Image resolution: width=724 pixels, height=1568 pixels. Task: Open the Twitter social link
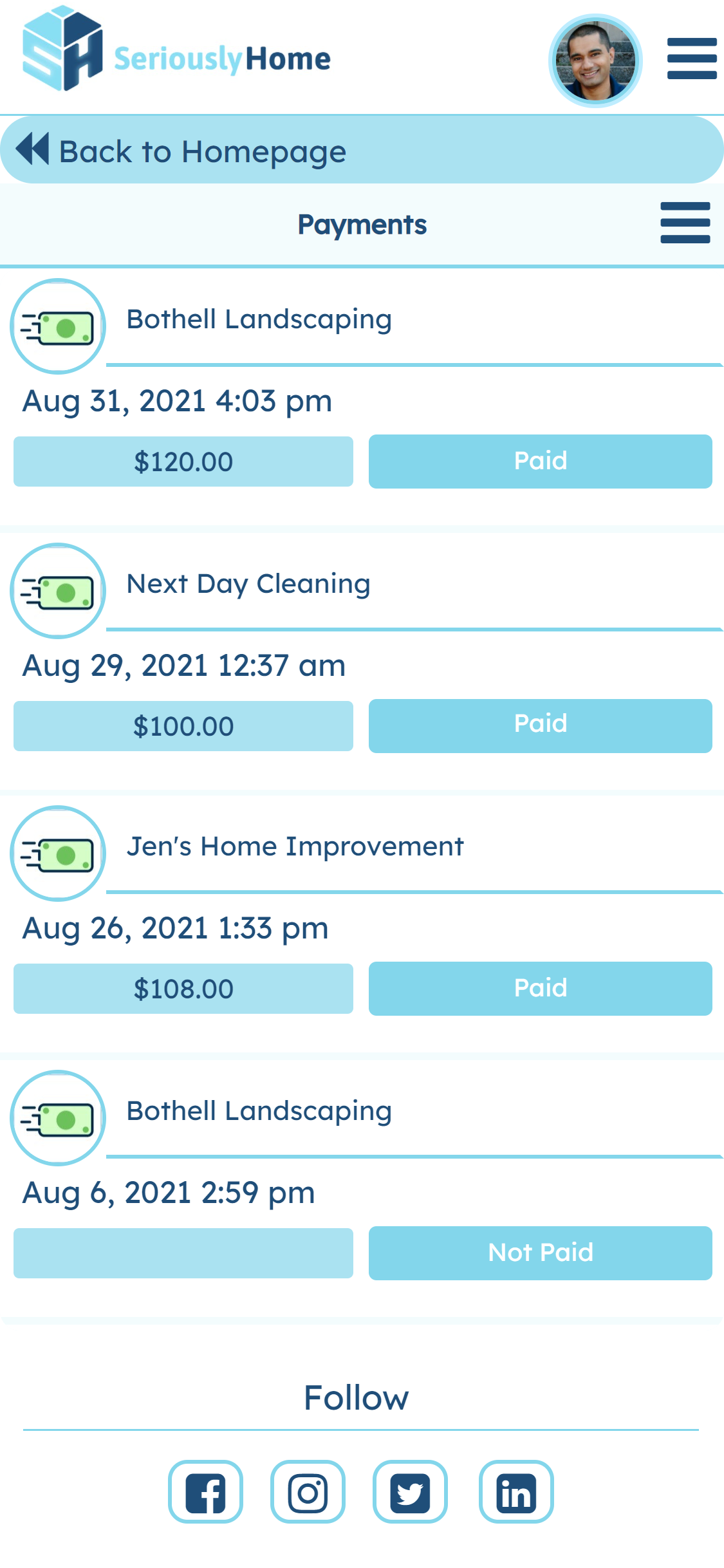pos(410,1492)
